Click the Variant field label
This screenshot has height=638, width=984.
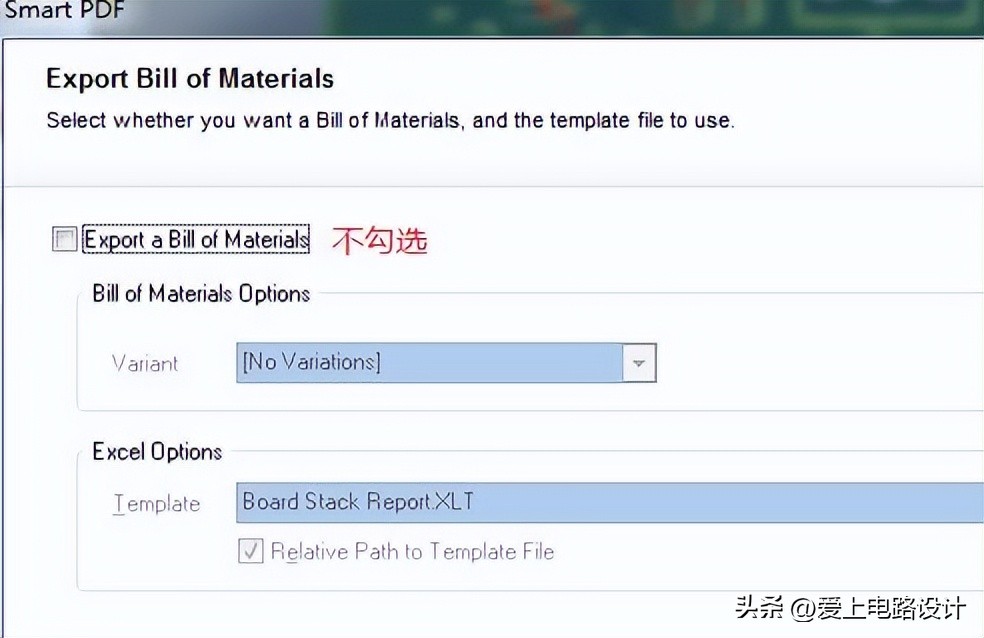[145, 363]
